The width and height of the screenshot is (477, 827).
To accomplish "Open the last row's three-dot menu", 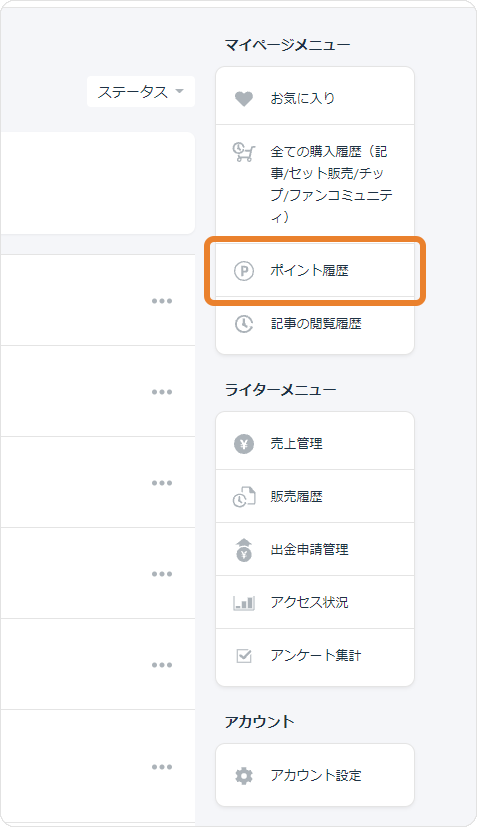I will click(162, 767).
